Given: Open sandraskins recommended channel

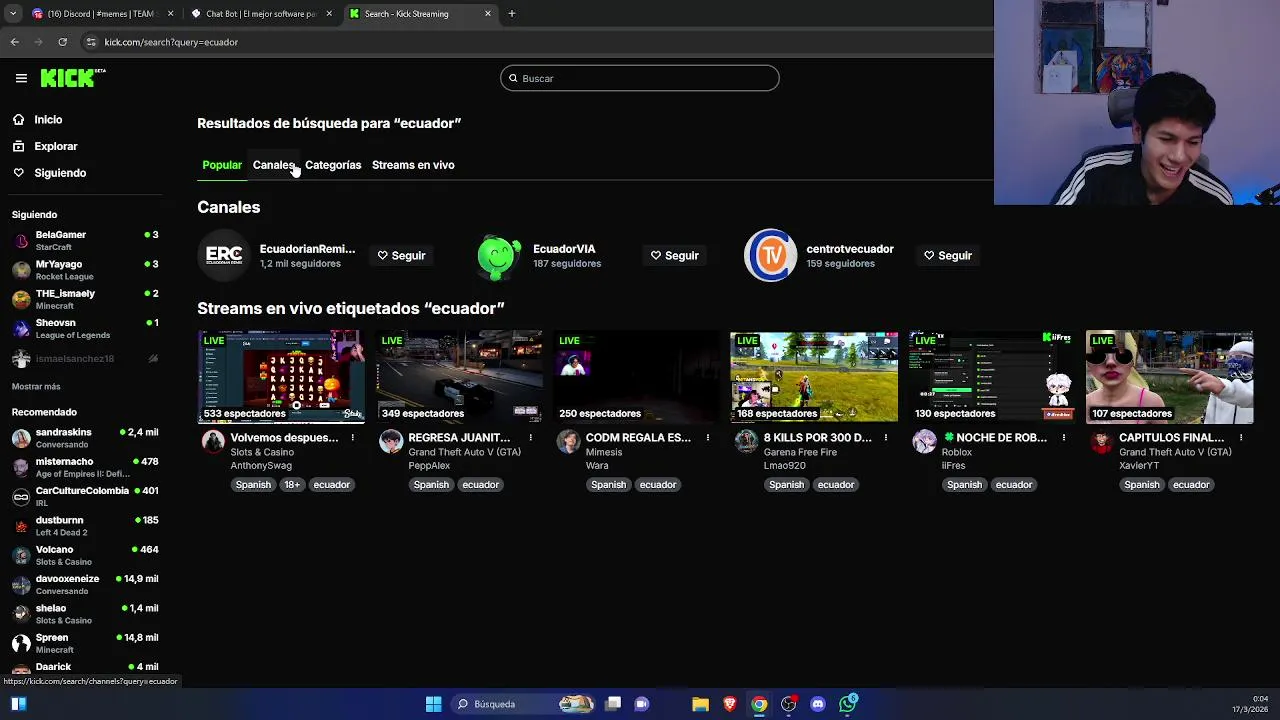Looking at the screenshot, I should point(85,438).
